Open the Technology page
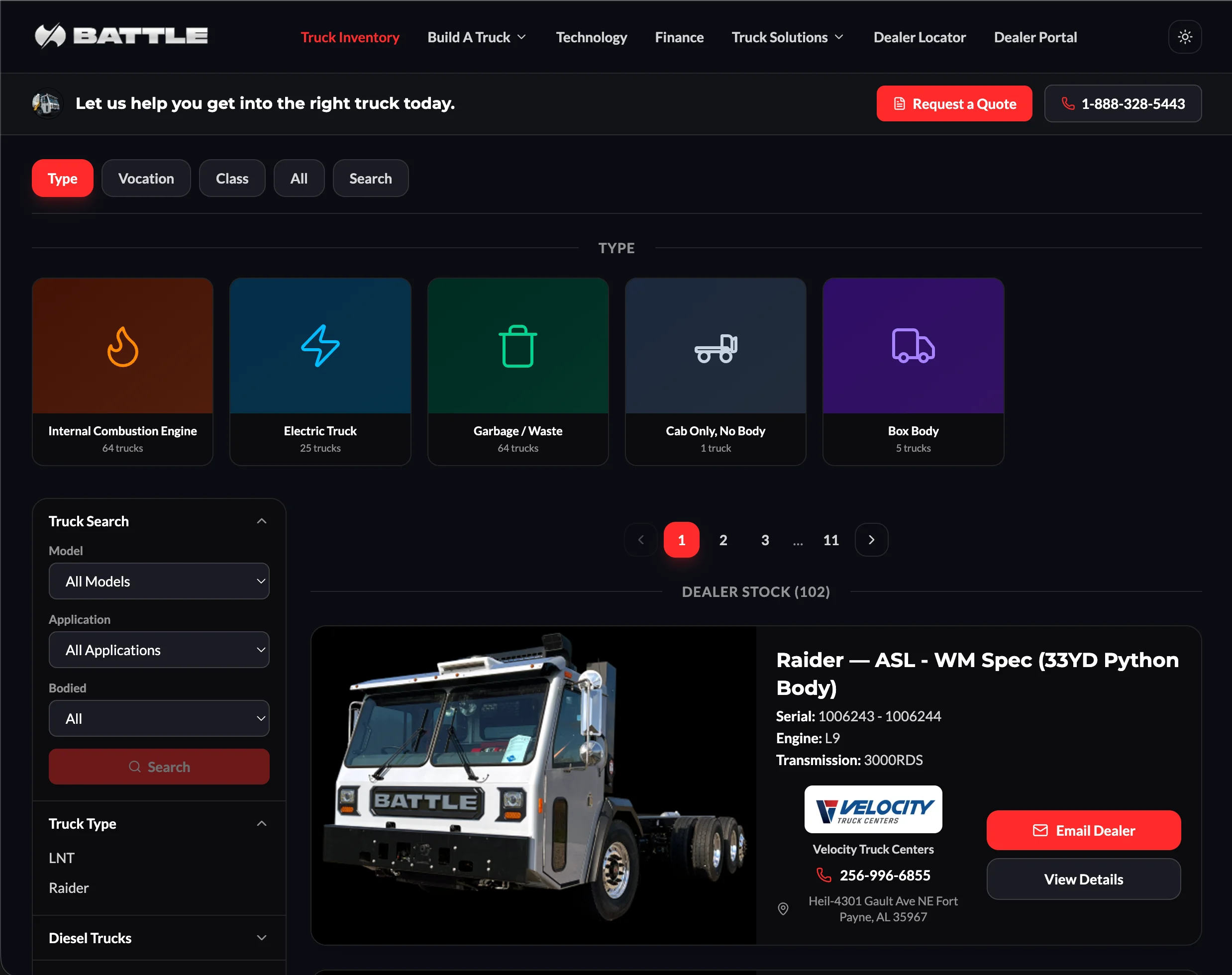This screenshot has width=1232, height=975. (x=592, y=37)
